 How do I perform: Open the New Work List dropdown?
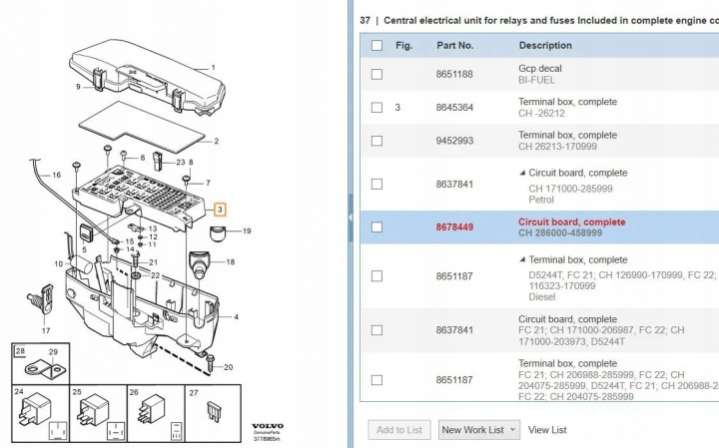point(479,429)
